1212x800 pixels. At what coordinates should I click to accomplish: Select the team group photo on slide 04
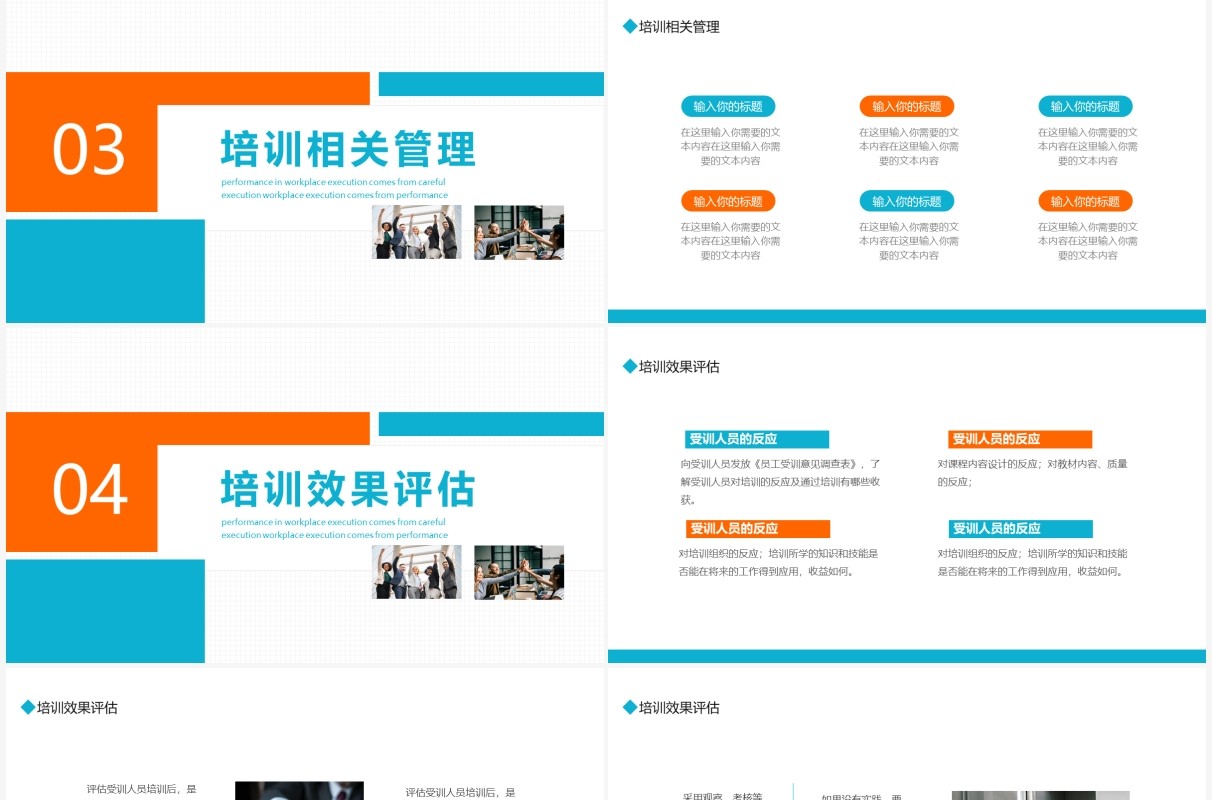417,572
